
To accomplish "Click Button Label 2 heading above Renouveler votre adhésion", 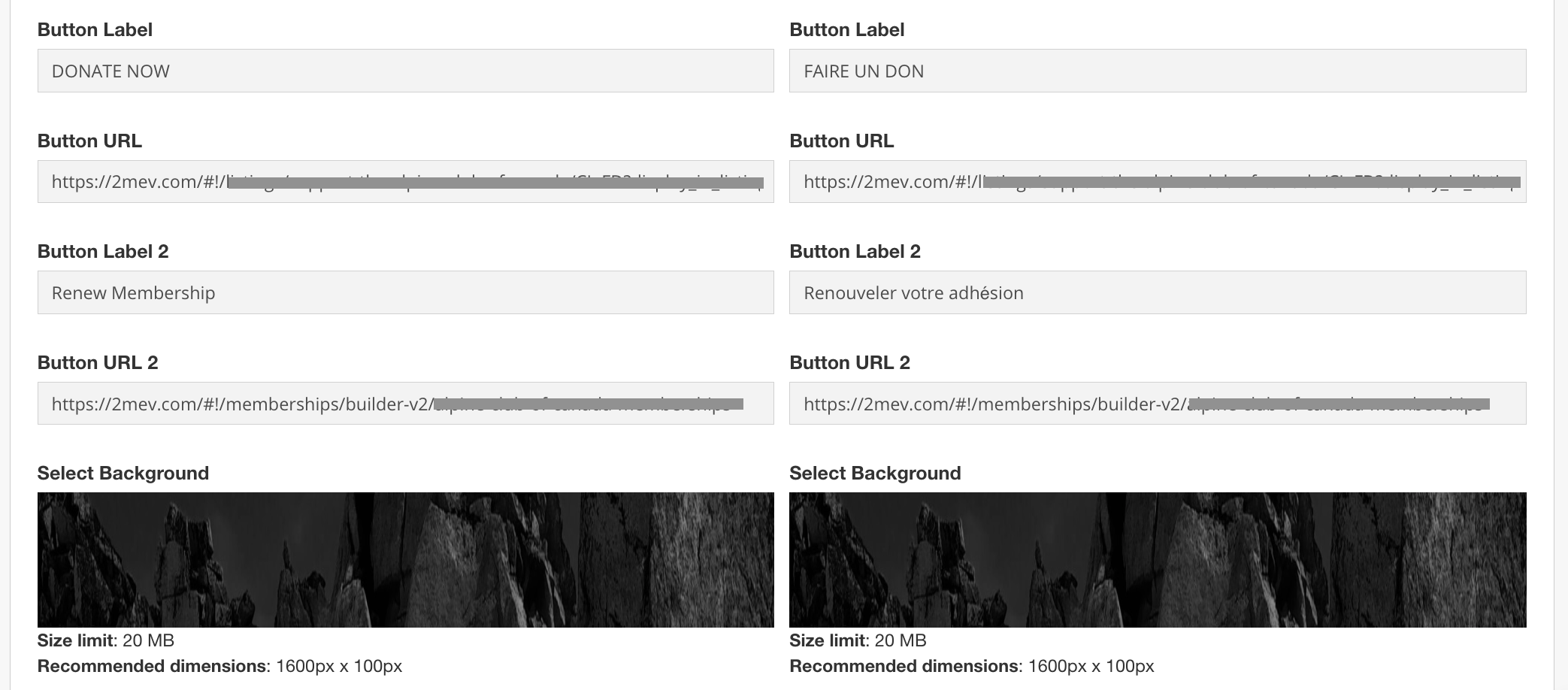I will coord(855,251).
